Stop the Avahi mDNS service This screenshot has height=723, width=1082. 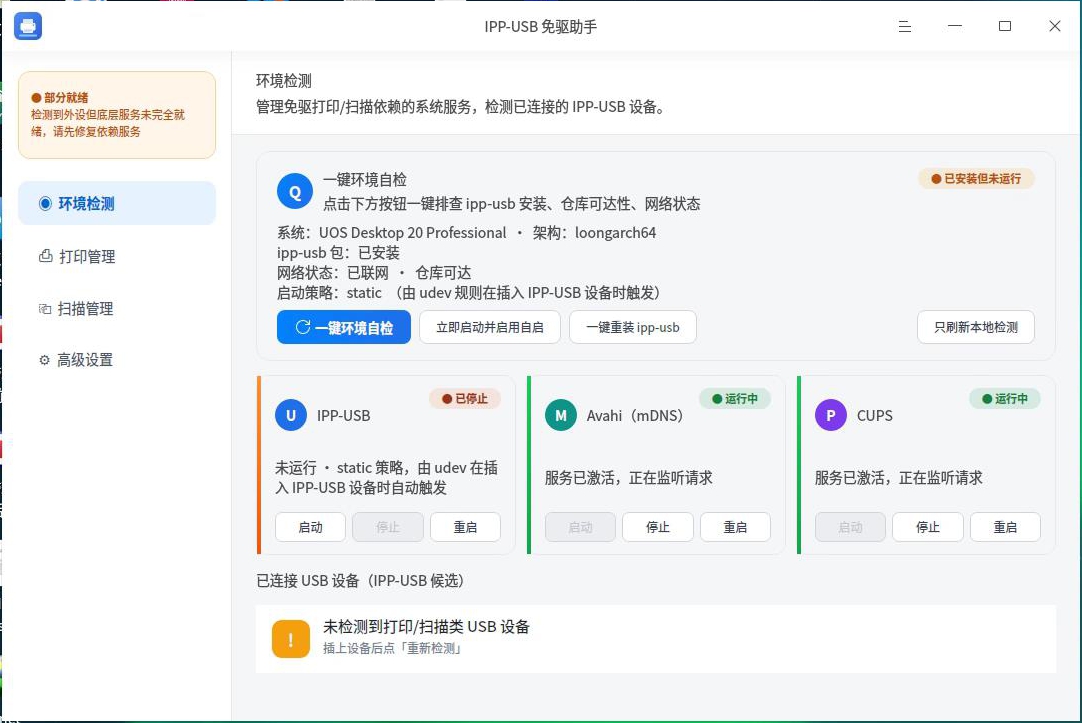tap(658, 527)
